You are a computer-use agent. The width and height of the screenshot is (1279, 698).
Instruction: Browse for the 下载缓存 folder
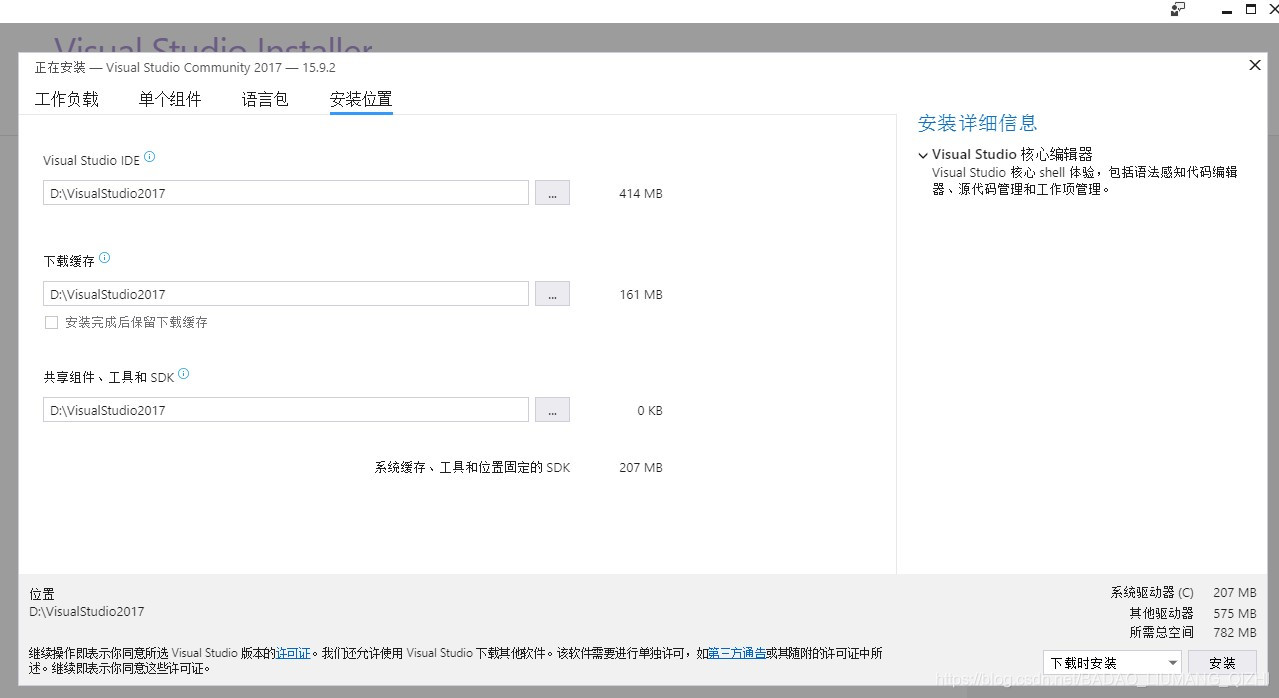[x=552, y=294]
